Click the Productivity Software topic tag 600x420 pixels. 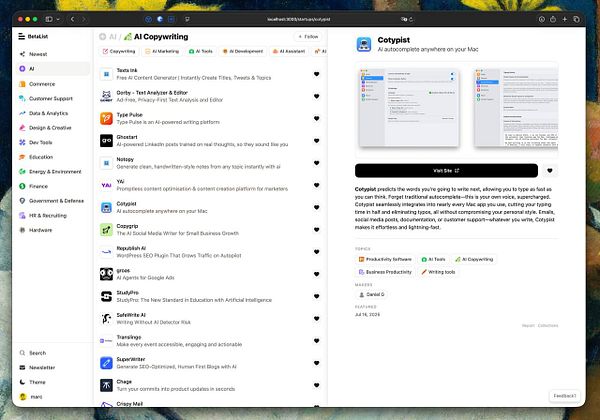pos(385,259)
